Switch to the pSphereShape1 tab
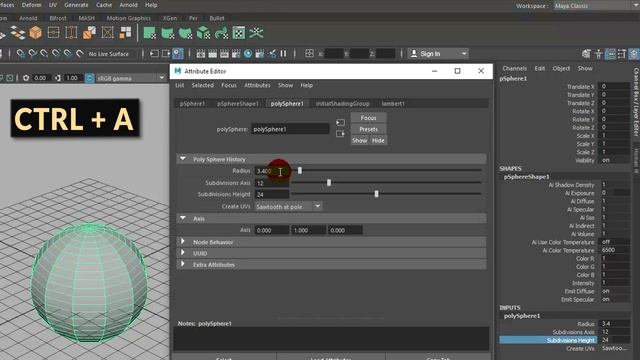The image size is (640, 360). coord(238,104)
